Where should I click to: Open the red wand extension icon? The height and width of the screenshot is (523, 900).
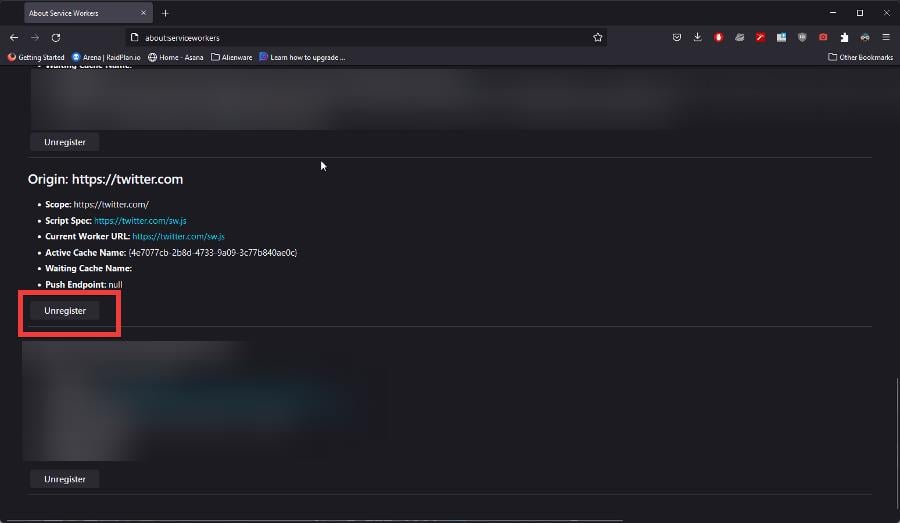coord(761,37)
